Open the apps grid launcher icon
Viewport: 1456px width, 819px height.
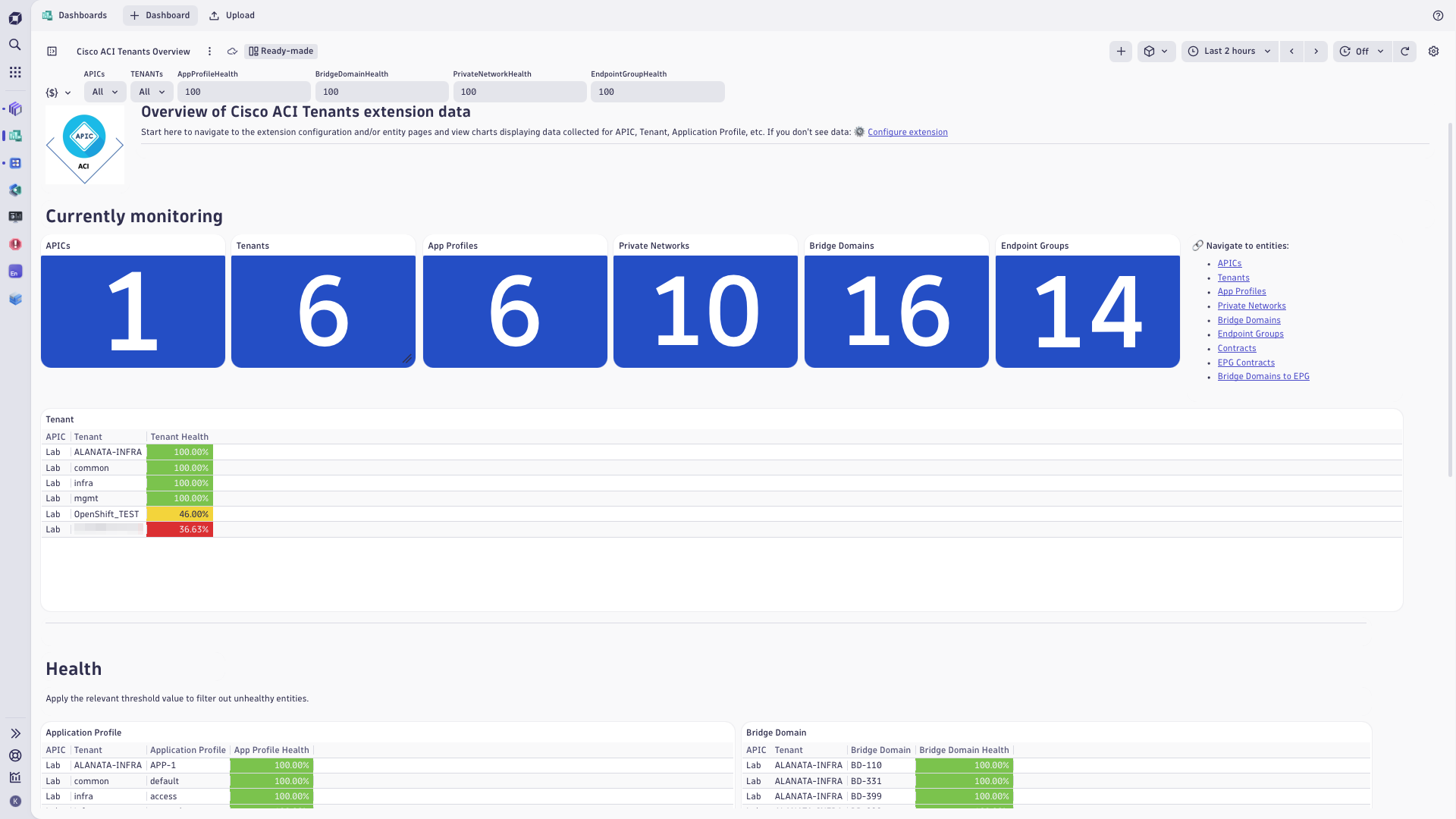point(14,72)
